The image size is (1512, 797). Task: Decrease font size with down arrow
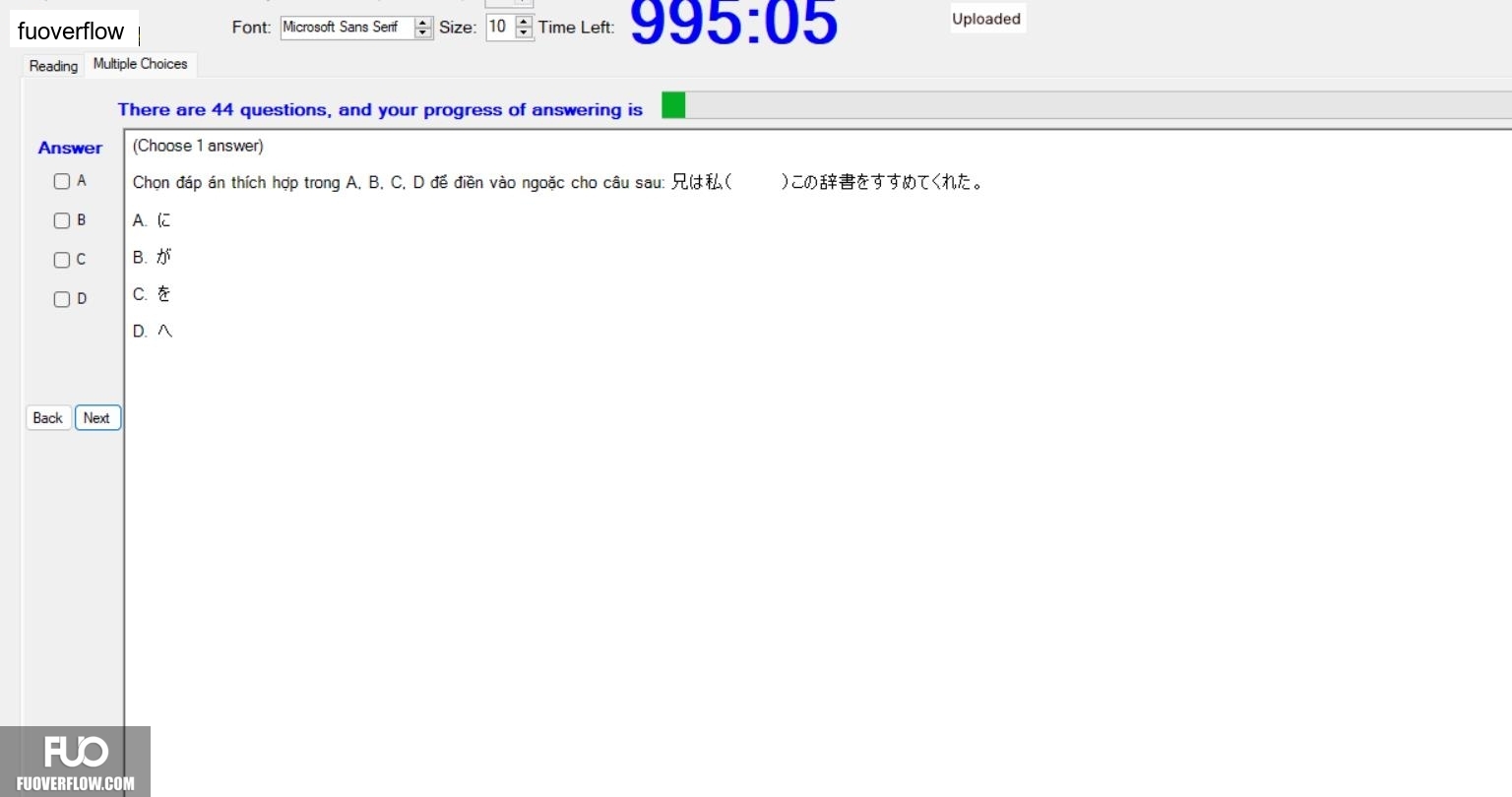pyautogui.click(x=524, y=32)
